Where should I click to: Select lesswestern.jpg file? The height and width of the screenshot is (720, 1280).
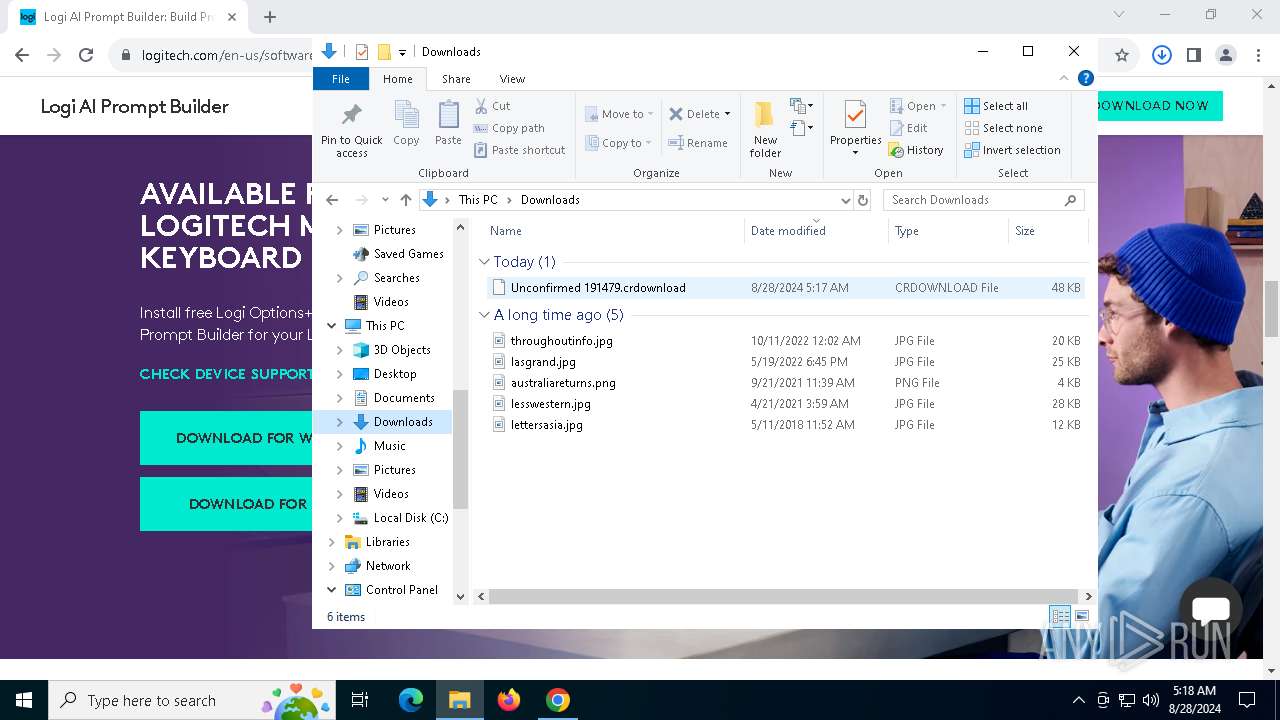[785, 404]
